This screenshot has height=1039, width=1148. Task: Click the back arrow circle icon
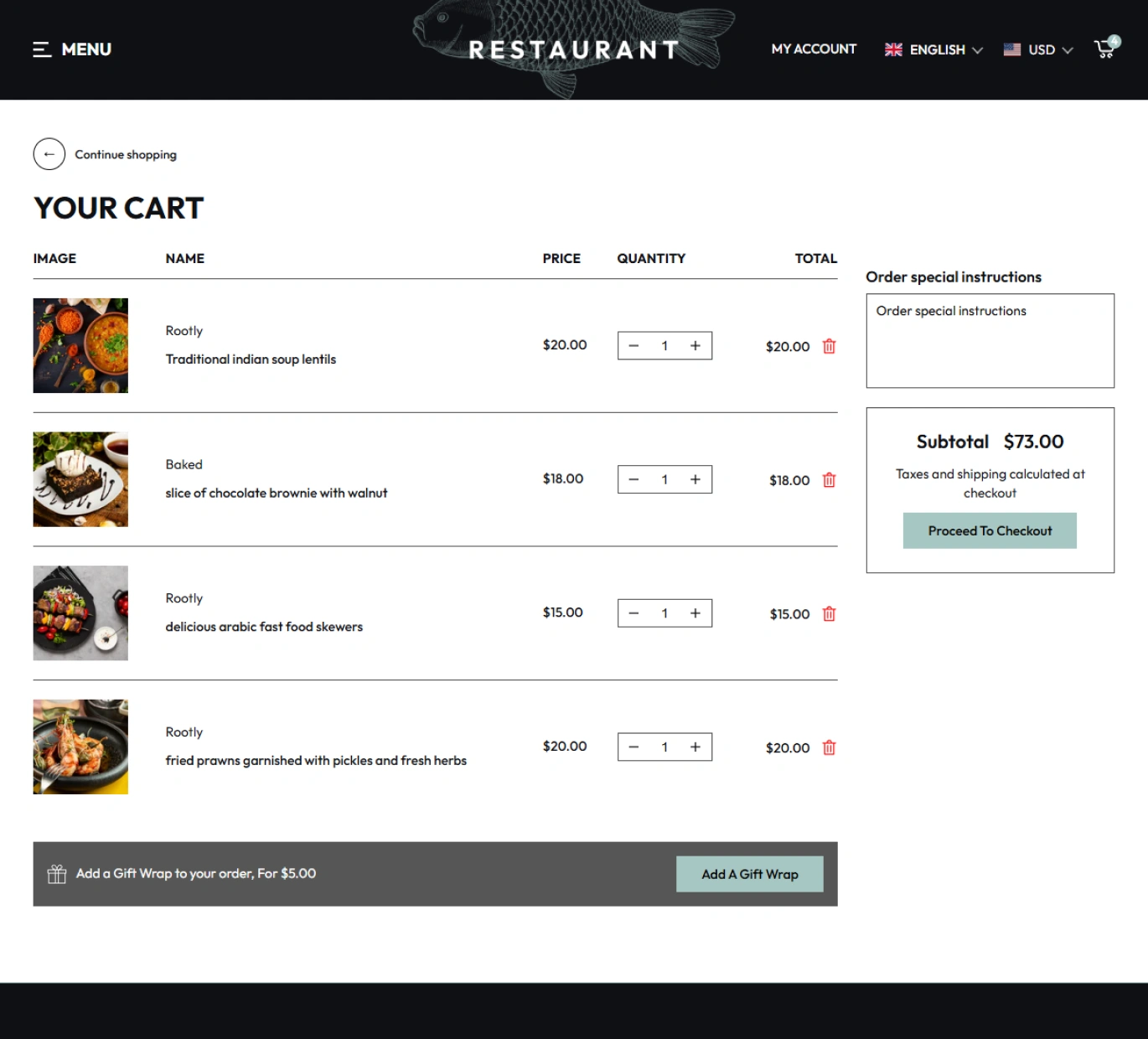[x=49, y=154]
